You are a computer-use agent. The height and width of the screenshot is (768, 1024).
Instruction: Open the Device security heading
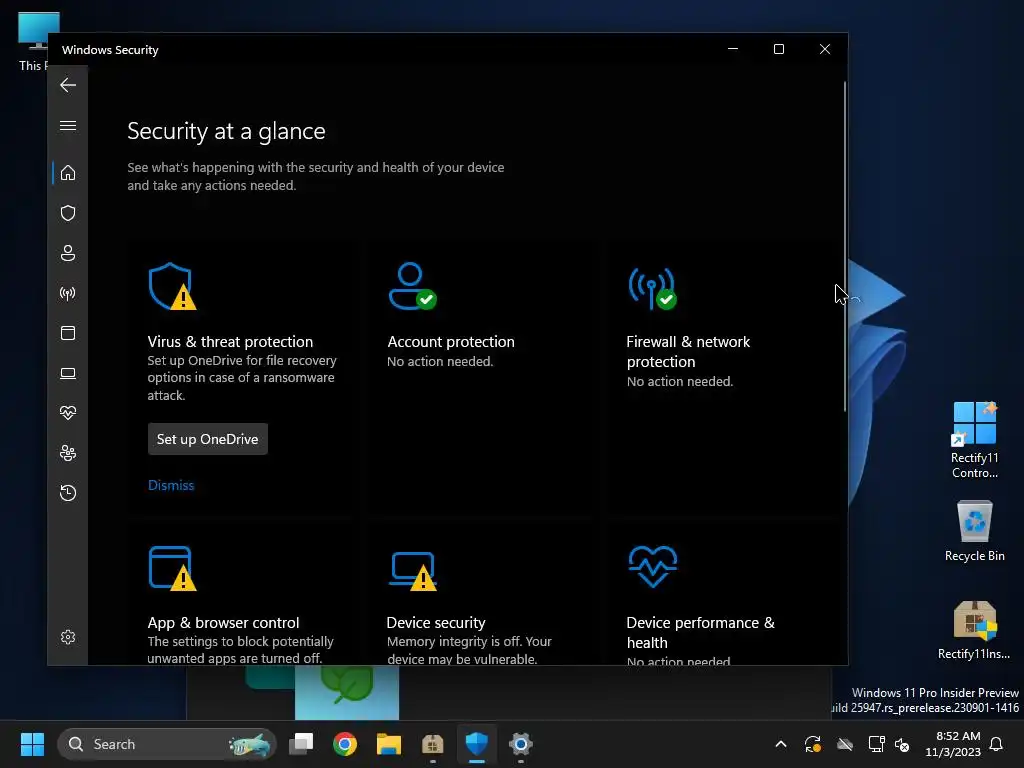(x=436, y=622)
